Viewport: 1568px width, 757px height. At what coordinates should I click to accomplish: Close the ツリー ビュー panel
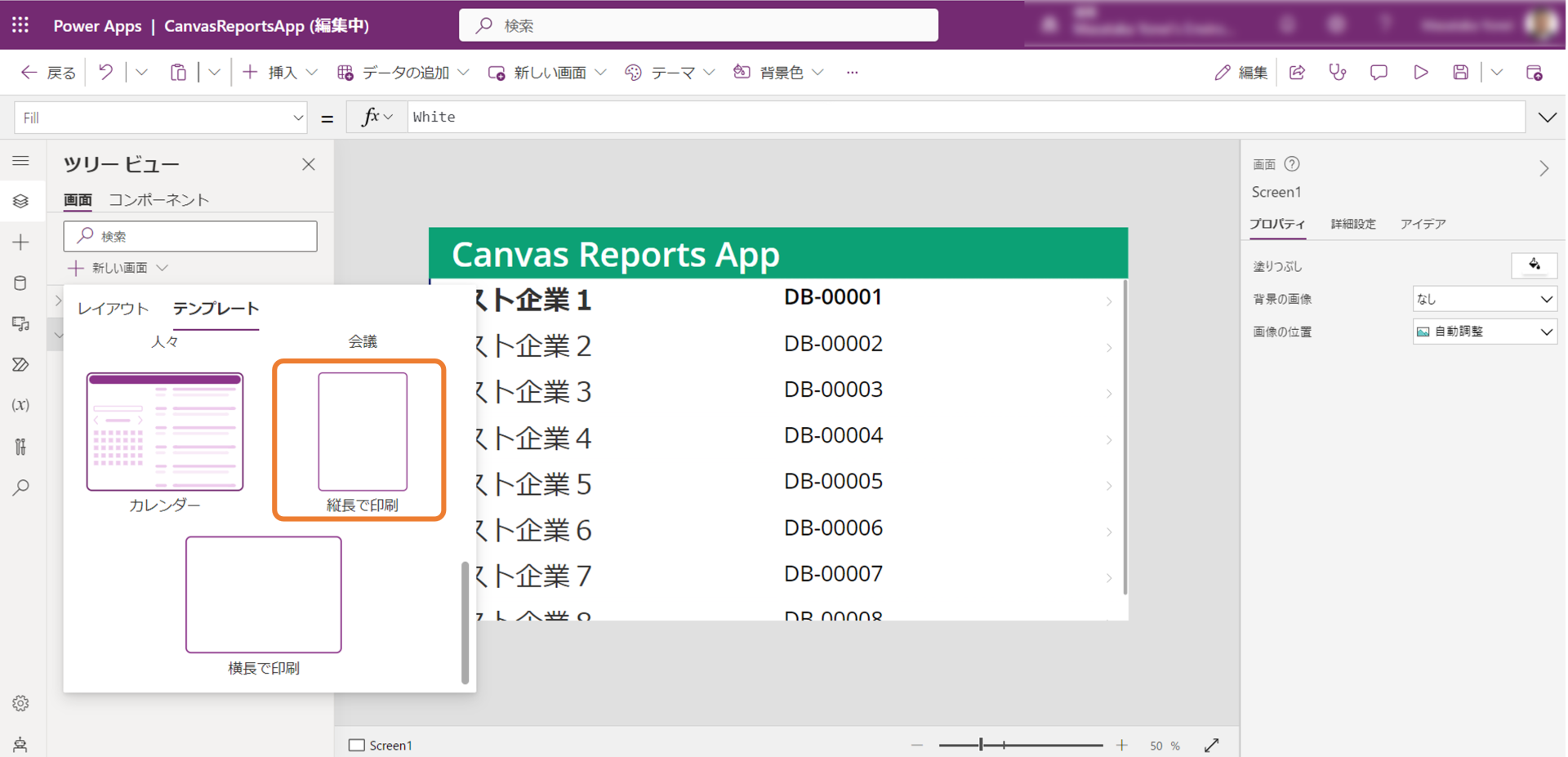point(309,164)
